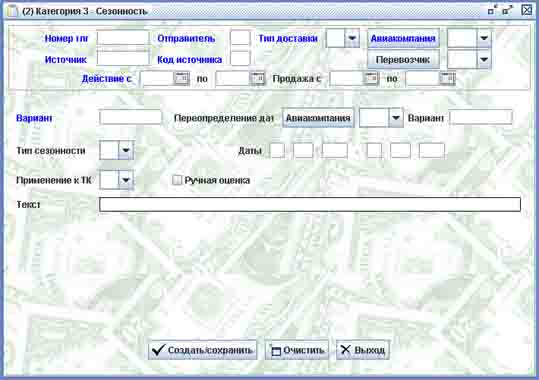Viewport: 539px width, 380px height.
Task: Expand the Применение к ТК dropdown
Action: click(126, 180)
